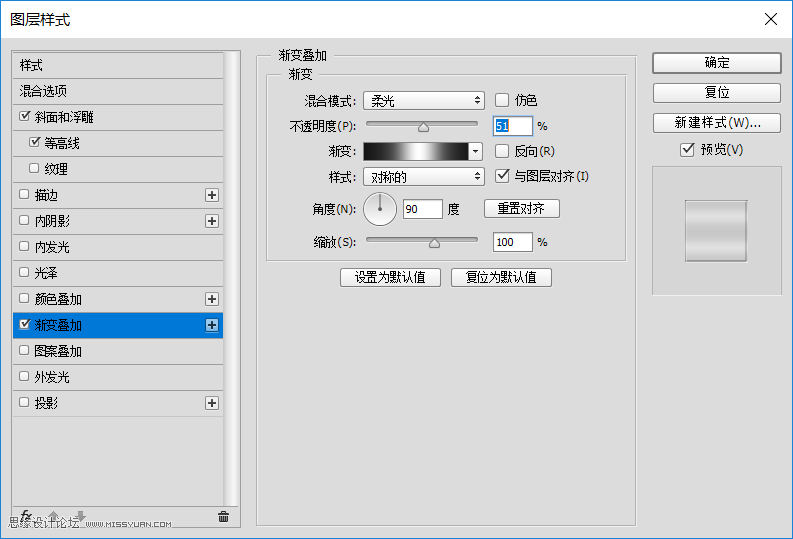
Task: Open the gradient picker dropdown arrow
Action: coord(476,152)
